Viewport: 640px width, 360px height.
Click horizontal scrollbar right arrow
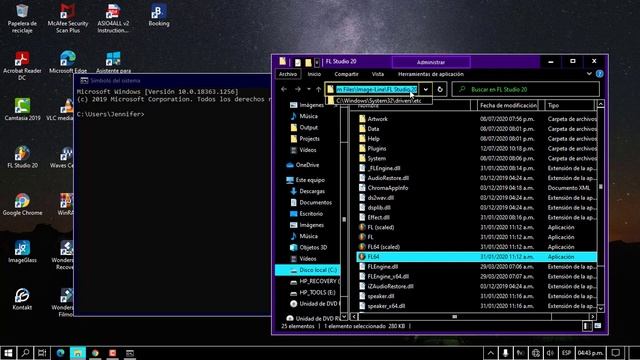(593, 316)
